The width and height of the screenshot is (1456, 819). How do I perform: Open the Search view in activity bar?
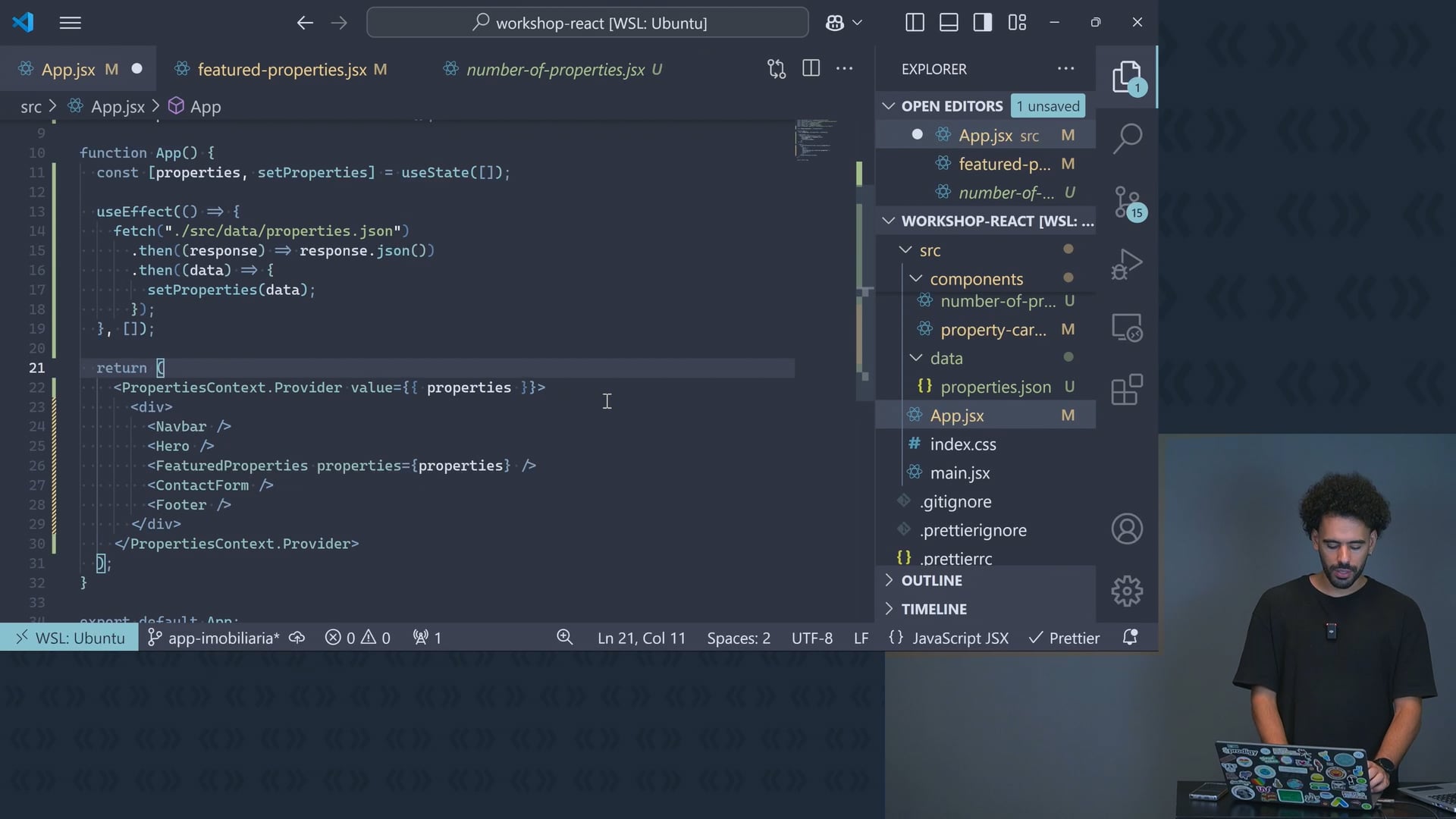[1127, 138]
